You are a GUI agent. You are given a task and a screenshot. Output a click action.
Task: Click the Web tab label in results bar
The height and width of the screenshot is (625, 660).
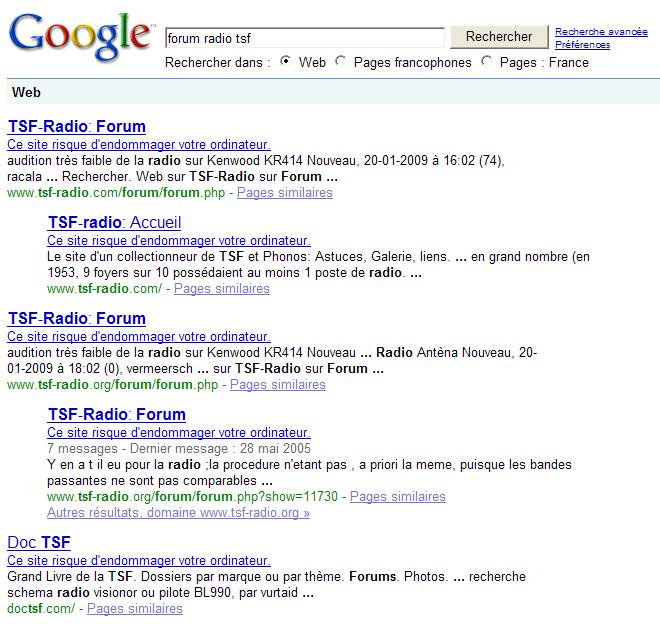(26, 92)
